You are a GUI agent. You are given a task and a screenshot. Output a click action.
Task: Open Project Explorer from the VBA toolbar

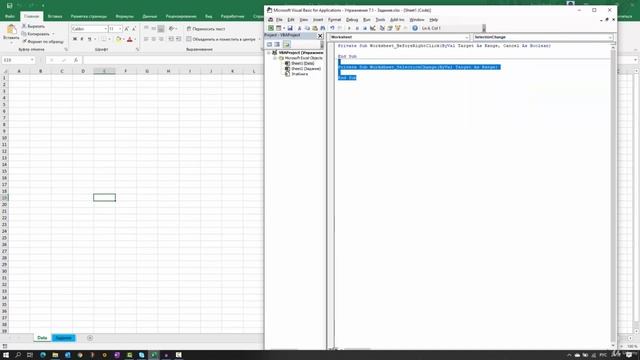pyautogui.click(x=382, y=28)
